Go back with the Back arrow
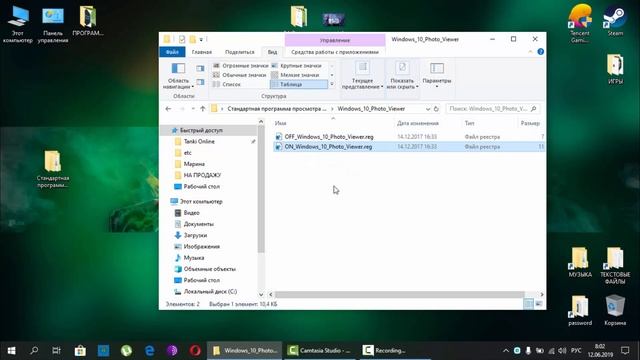The width and height of the screenshot is (640, 360). click(168, 109)
